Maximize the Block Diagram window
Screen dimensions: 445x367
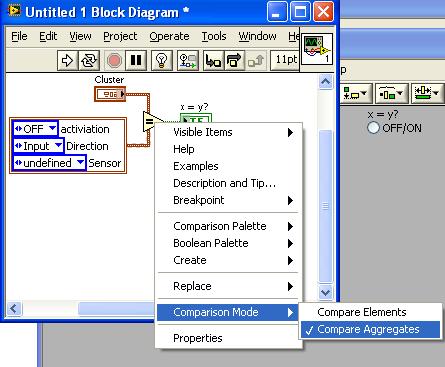[x=300, y=12]
